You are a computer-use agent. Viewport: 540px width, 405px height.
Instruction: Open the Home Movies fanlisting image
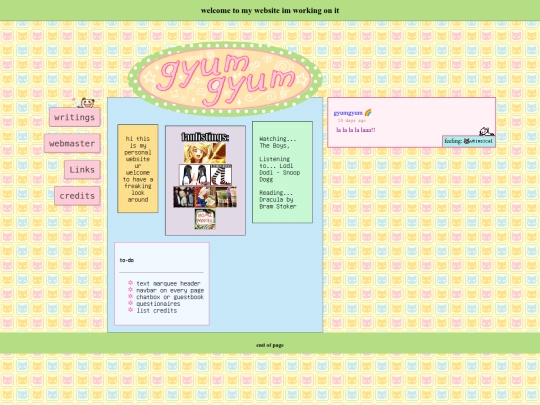click(205, 219)
